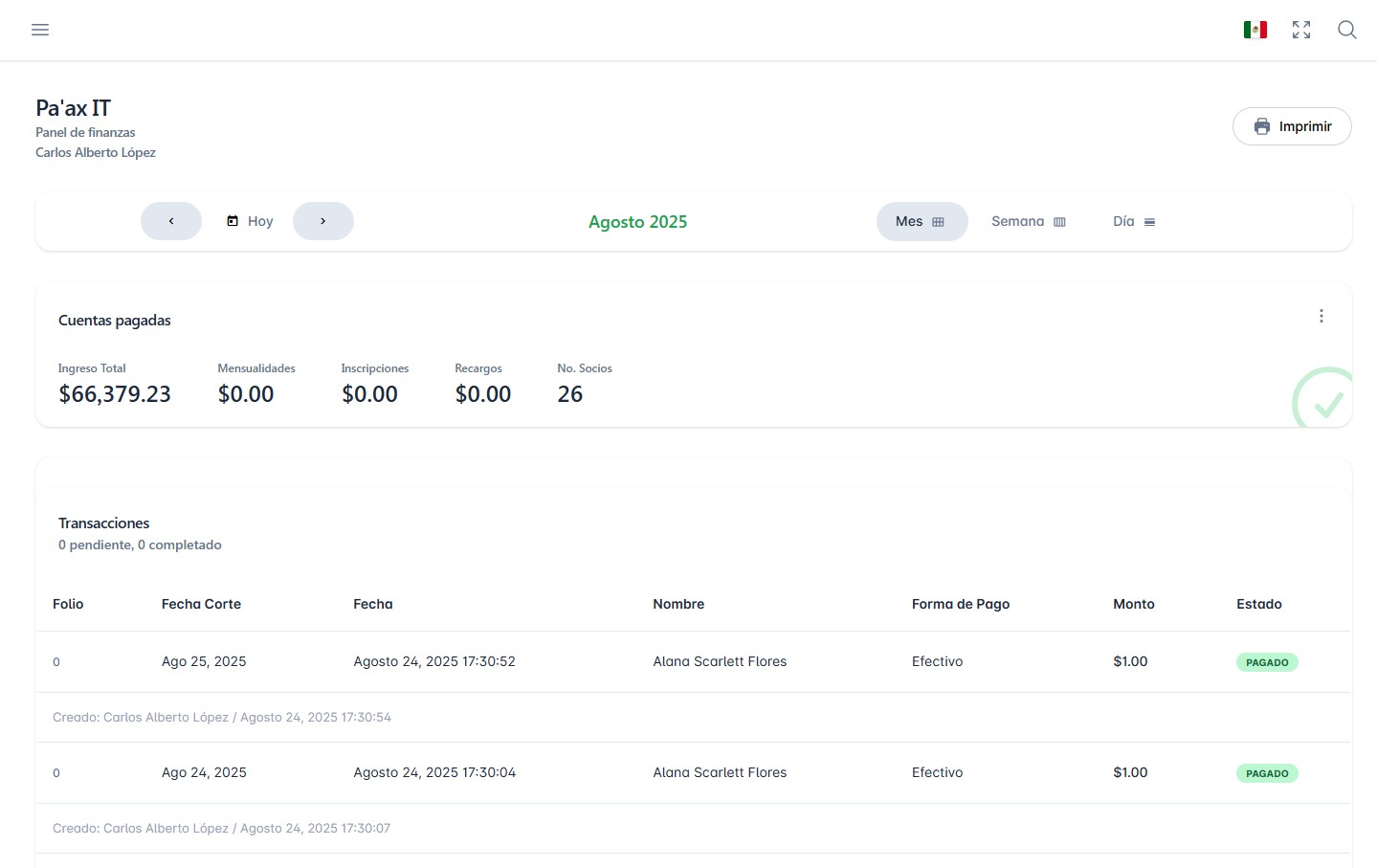Click the Agosto 2025 month title
1377x868 pixels.
point(637,222)
